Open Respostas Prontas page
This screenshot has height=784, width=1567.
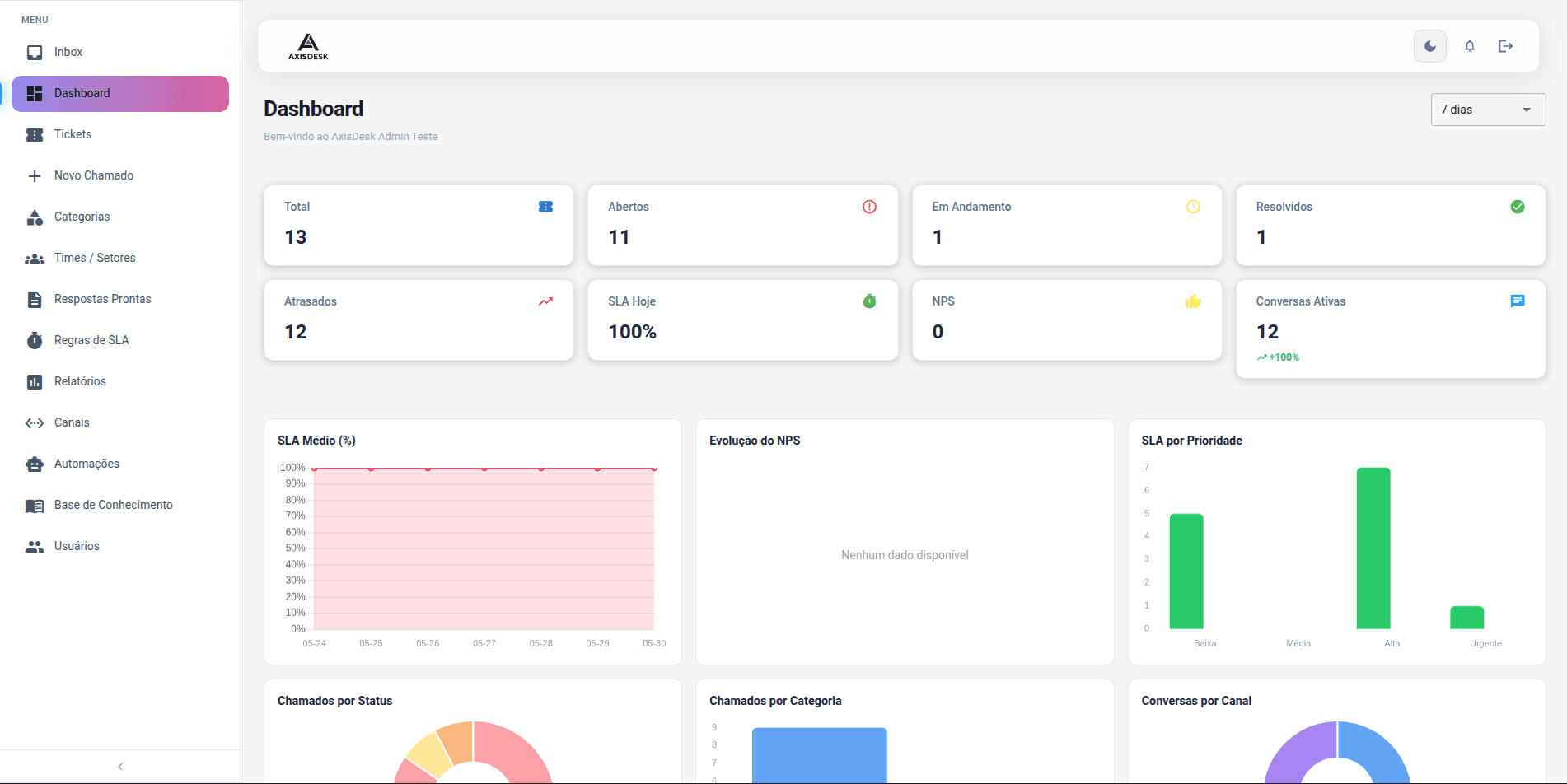pyautogui.click(x=120, y=300)
